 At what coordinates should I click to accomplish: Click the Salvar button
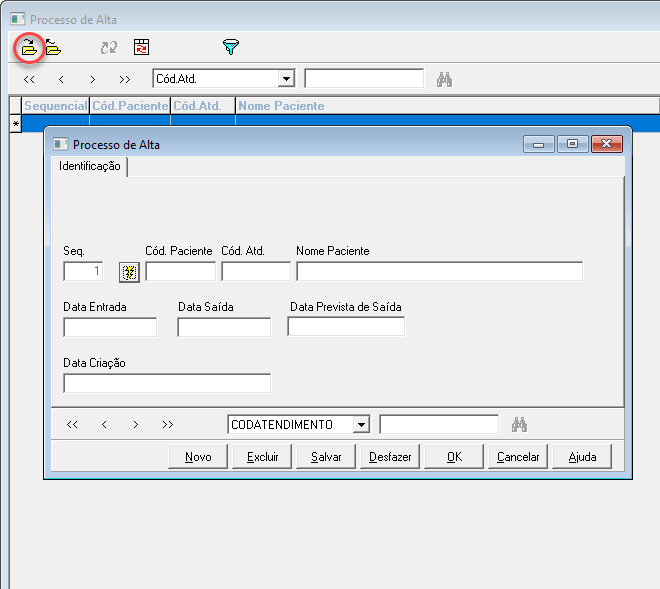(x=326, y=457)
